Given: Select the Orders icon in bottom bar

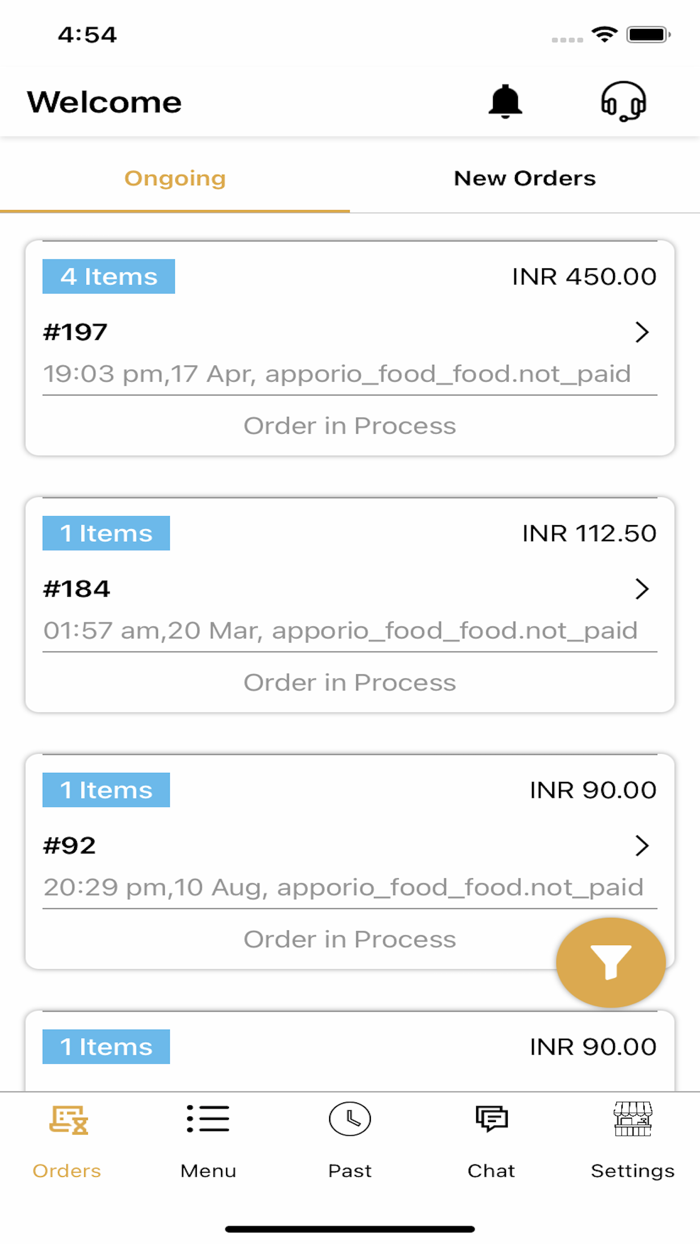Looking at the screenshot, I should click(67, 1120).
